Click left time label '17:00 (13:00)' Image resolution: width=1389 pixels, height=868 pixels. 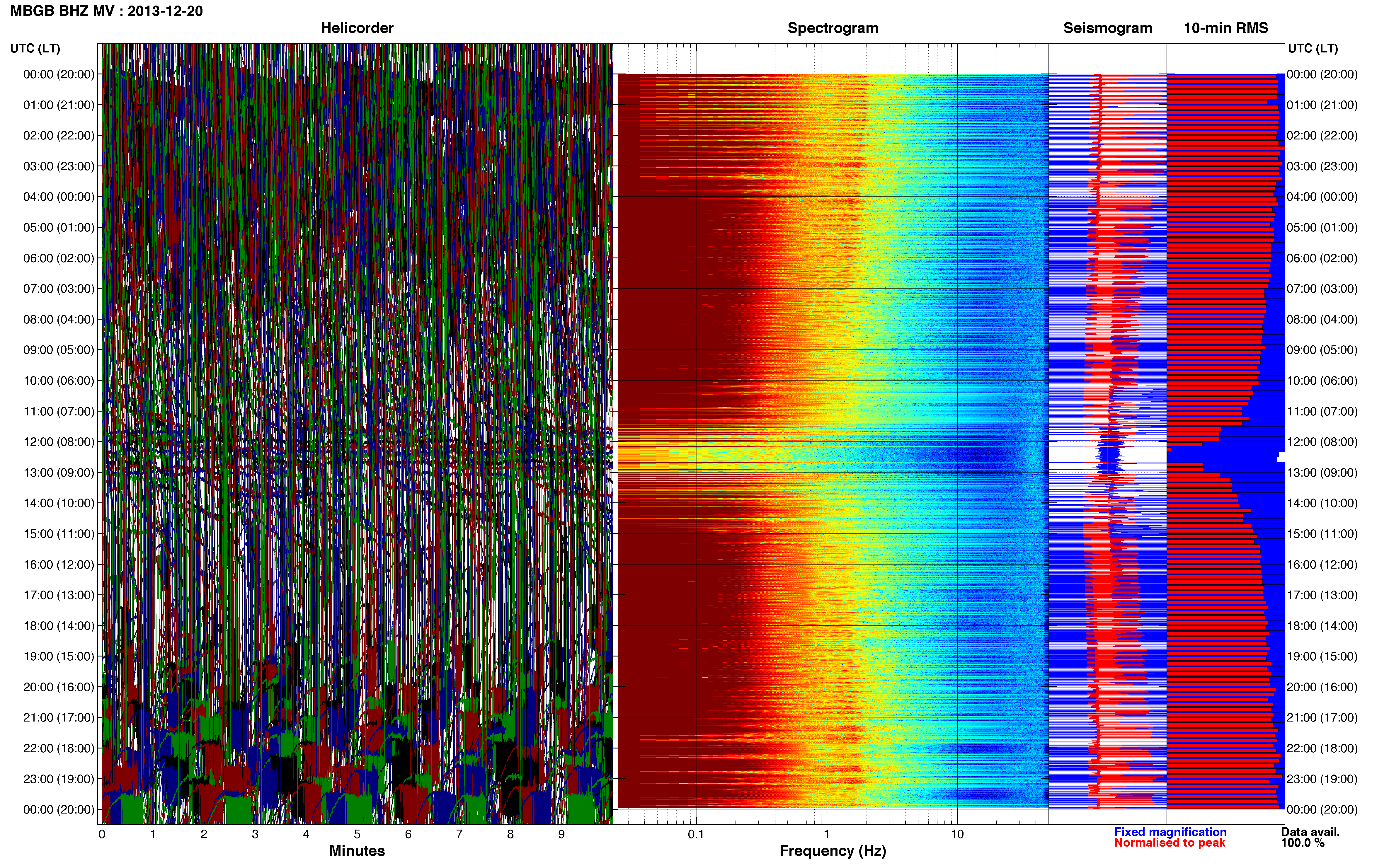(x=59, y=595)
